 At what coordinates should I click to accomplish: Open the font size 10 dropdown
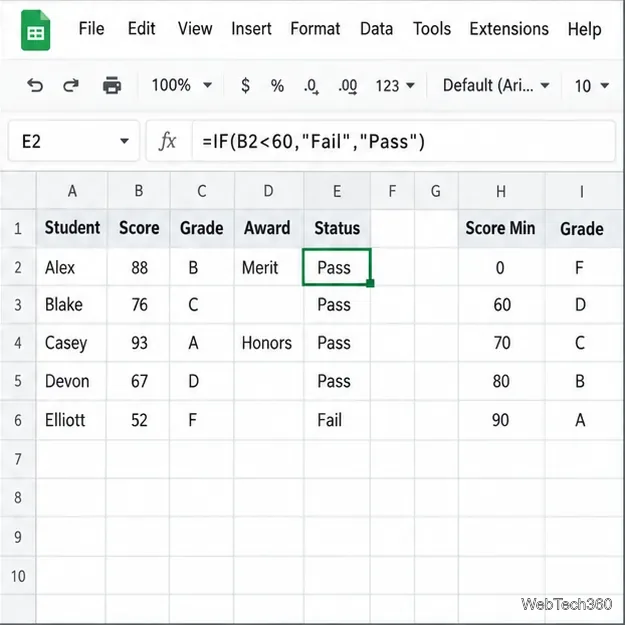tap(592, 85)
